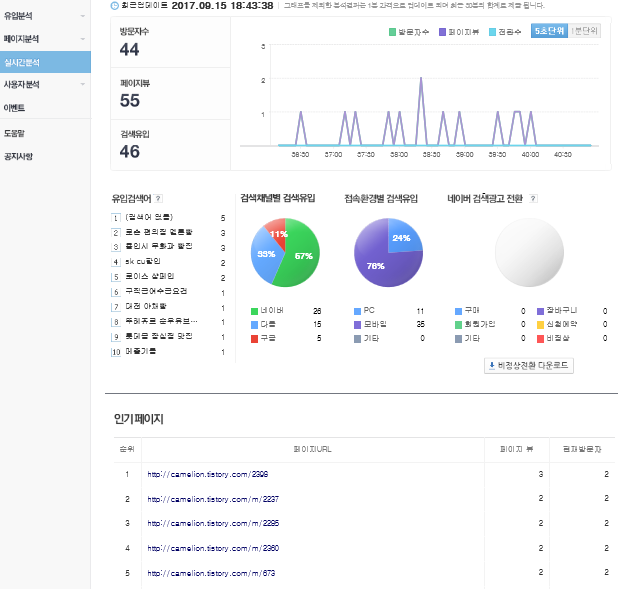
Task: Switch graph to the 1분단위 interval
Action: click(x=584, y=31)
